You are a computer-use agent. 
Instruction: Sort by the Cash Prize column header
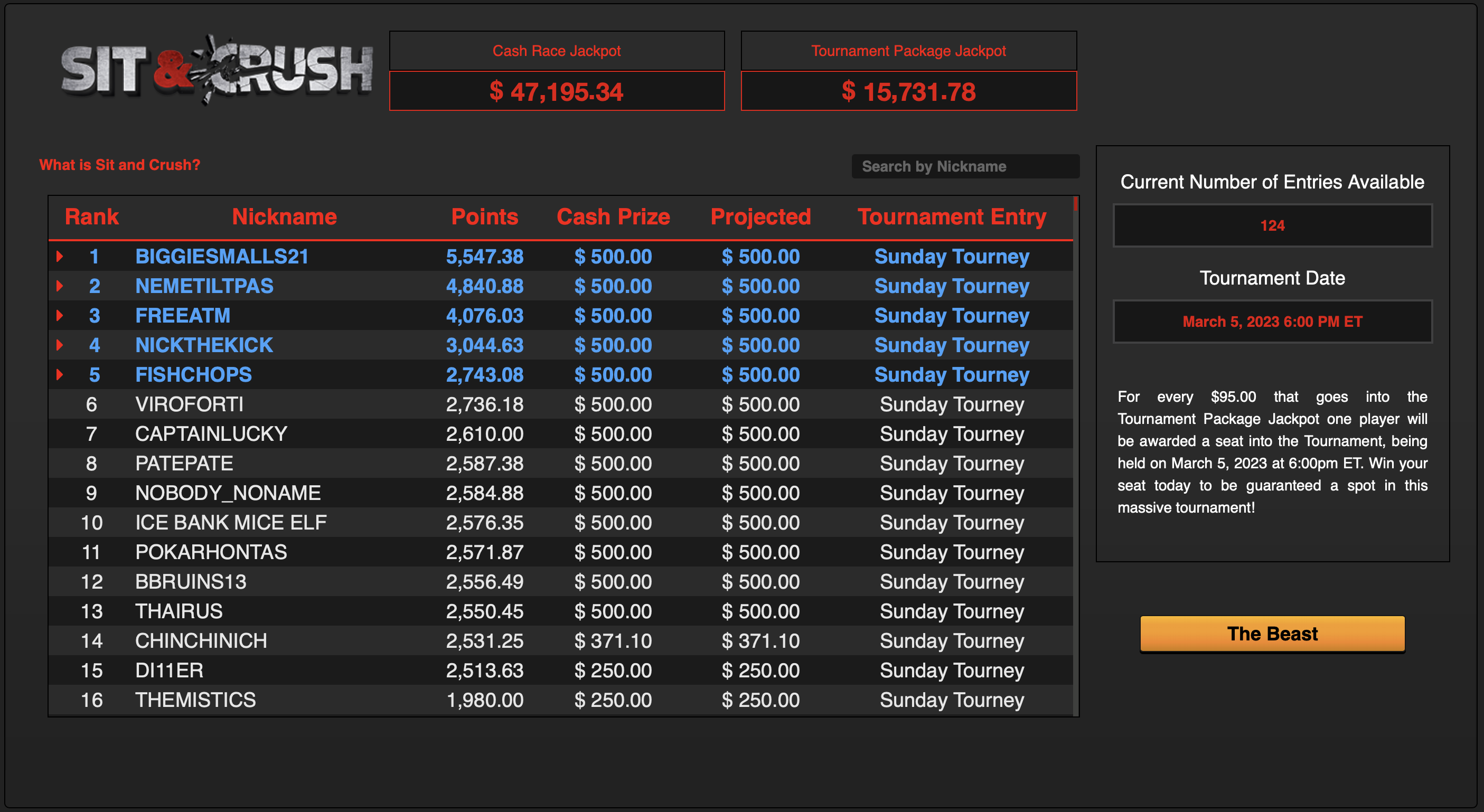click(x=613, y=217)
